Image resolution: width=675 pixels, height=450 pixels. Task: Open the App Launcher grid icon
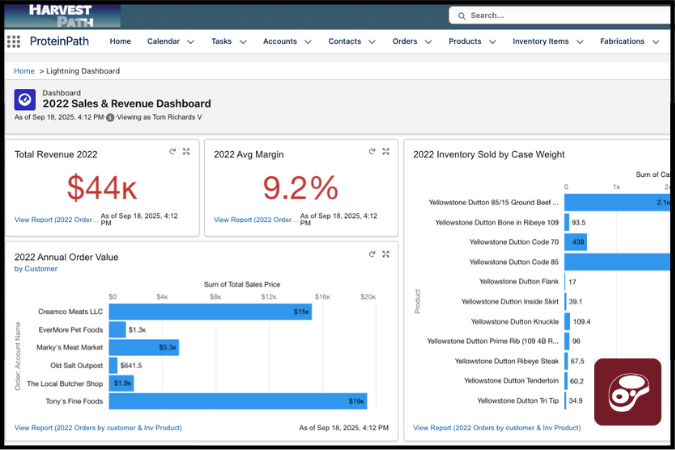pyautogui.click(x=13, y=41)
